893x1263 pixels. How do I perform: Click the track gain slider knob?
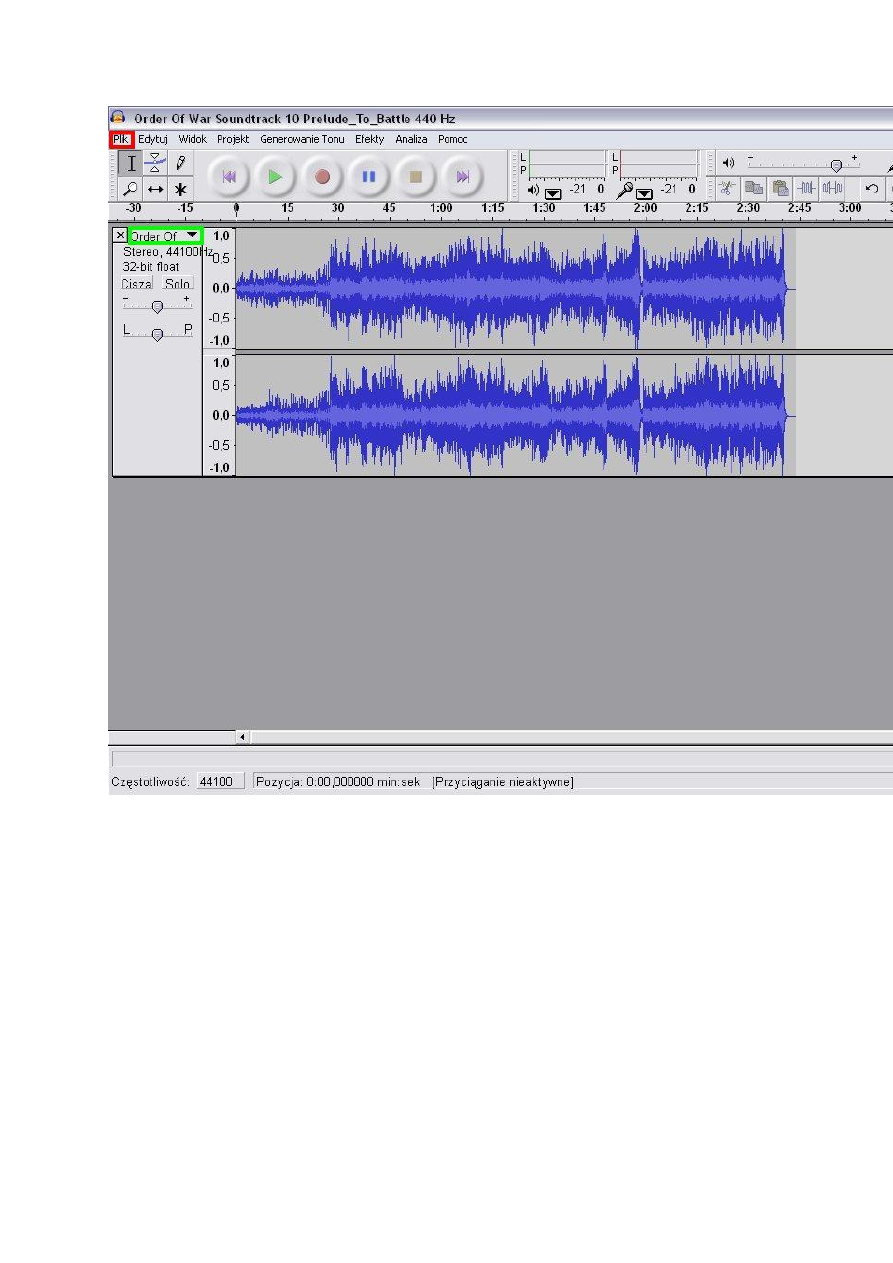[x=157, y=307]
